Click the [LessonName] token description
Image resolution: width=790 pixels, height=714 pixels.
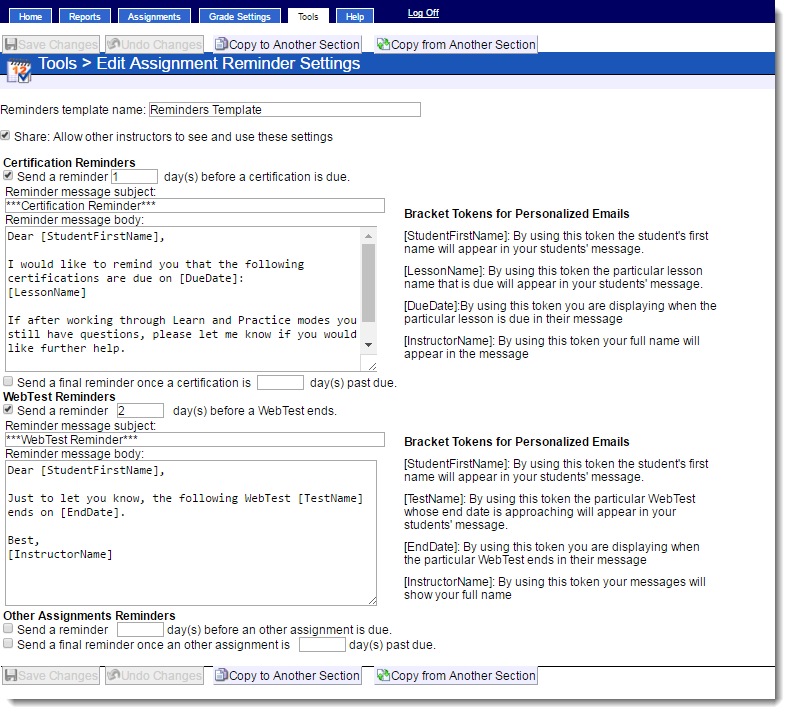coord(553,277)
